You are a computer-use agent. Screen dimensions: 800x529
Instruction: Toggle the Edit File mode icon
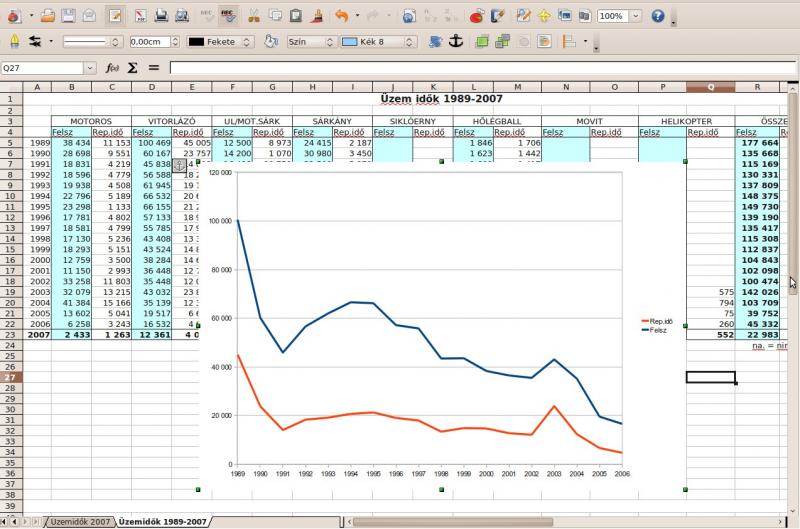click(x=115, y=16)
